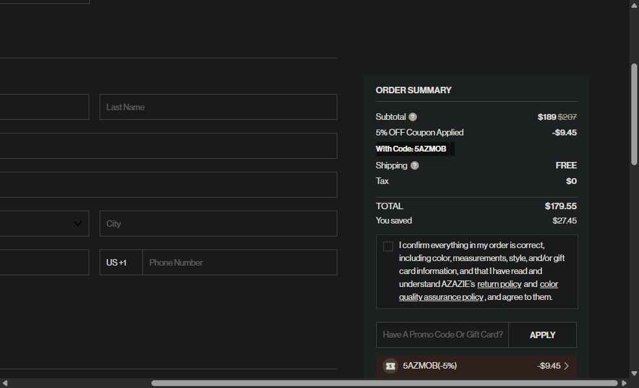Check the order confirmation checkbox
639x388 pixels.
tap(388, 247)
